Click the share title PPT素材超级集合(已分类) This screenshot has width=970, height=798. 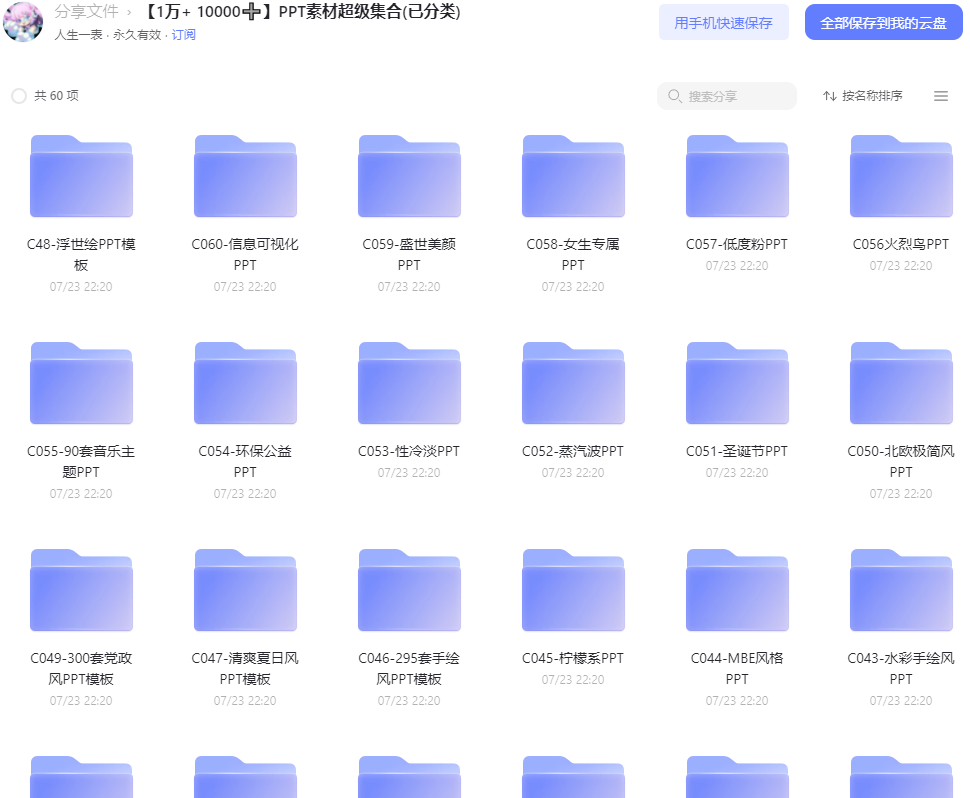[369, 11]
